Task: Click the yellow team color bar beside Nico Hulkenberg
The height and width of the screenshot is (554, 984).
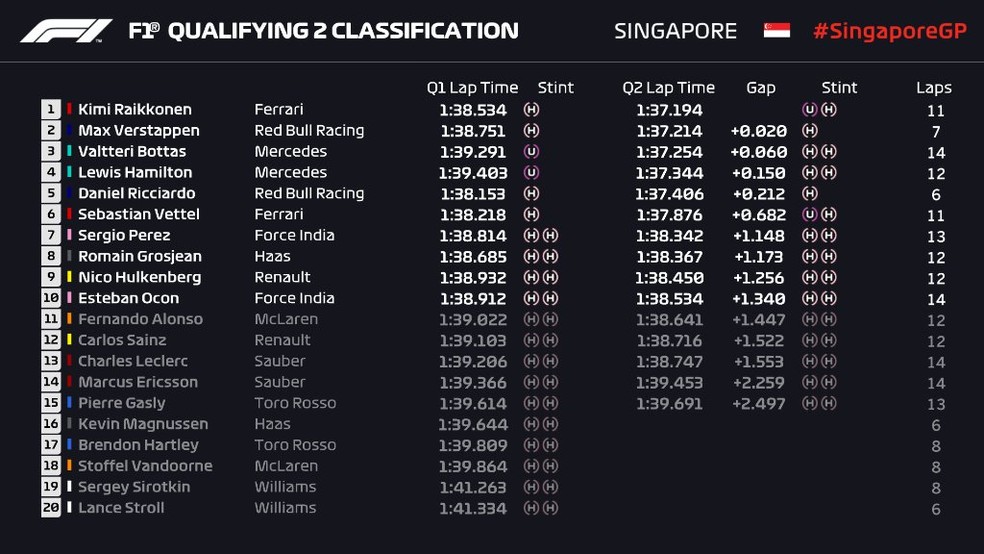Action: tap(69, 277)
